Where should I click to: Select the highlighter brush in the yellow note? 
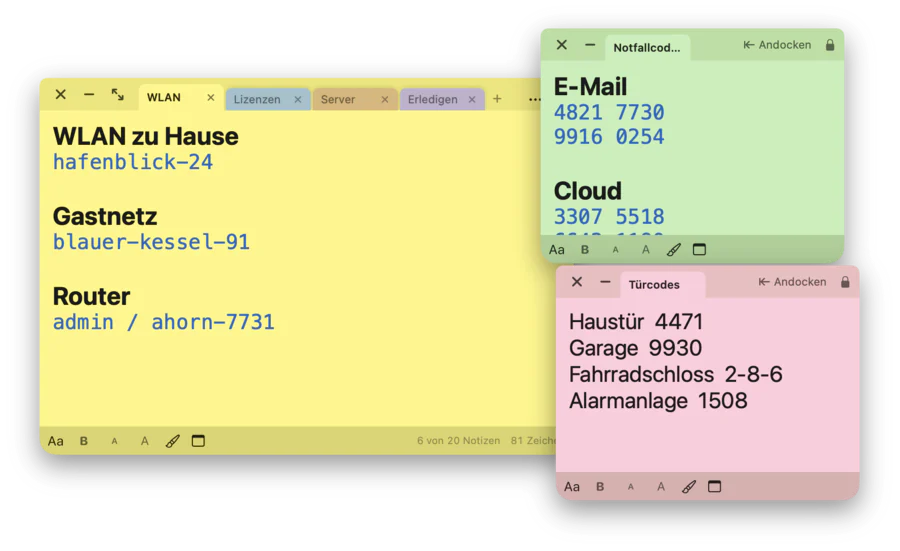pyautogui.click(x=173, y=441)
